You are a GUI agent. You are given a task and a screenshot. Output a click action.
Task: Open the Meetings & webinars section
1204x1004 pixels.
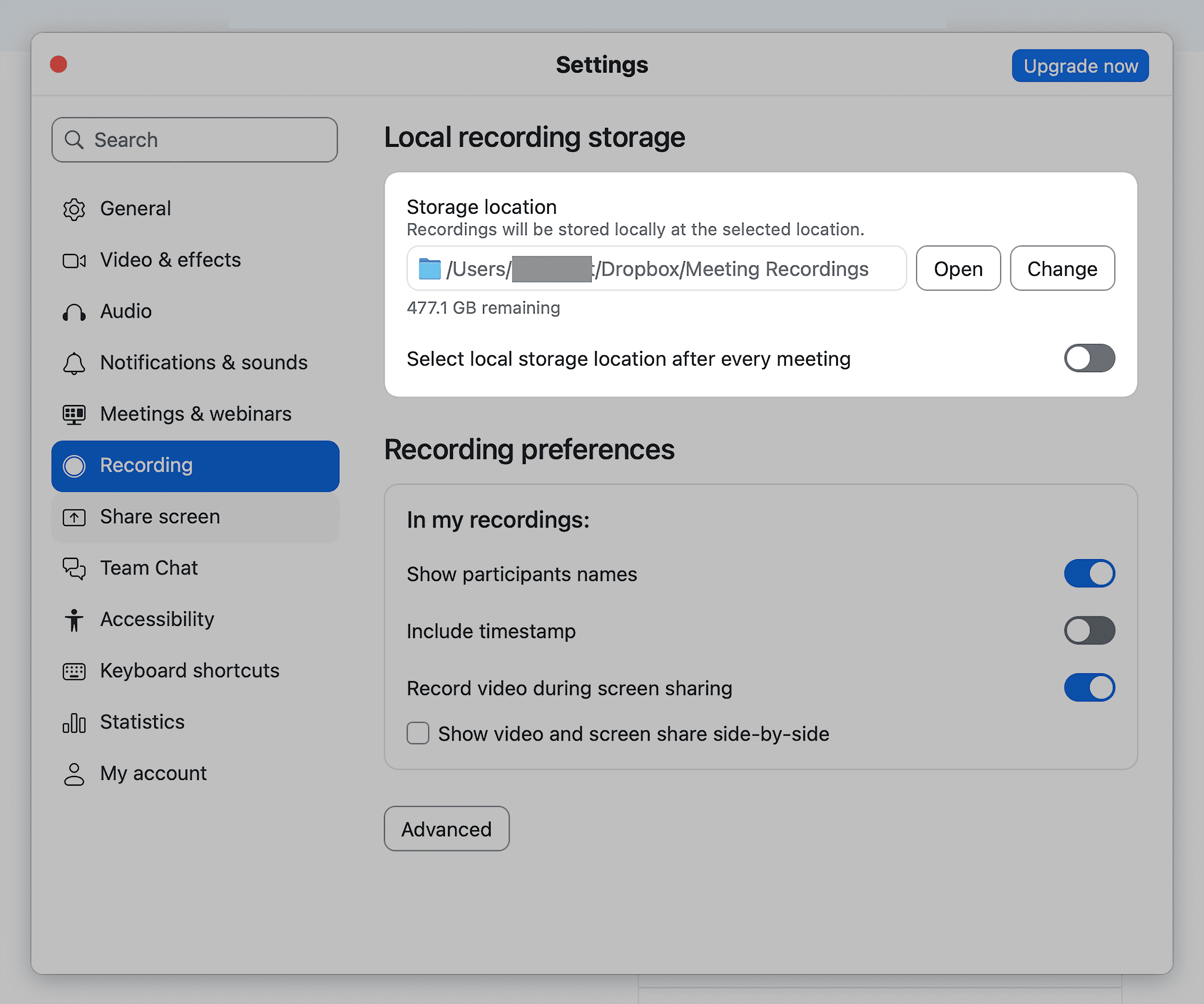195,414
